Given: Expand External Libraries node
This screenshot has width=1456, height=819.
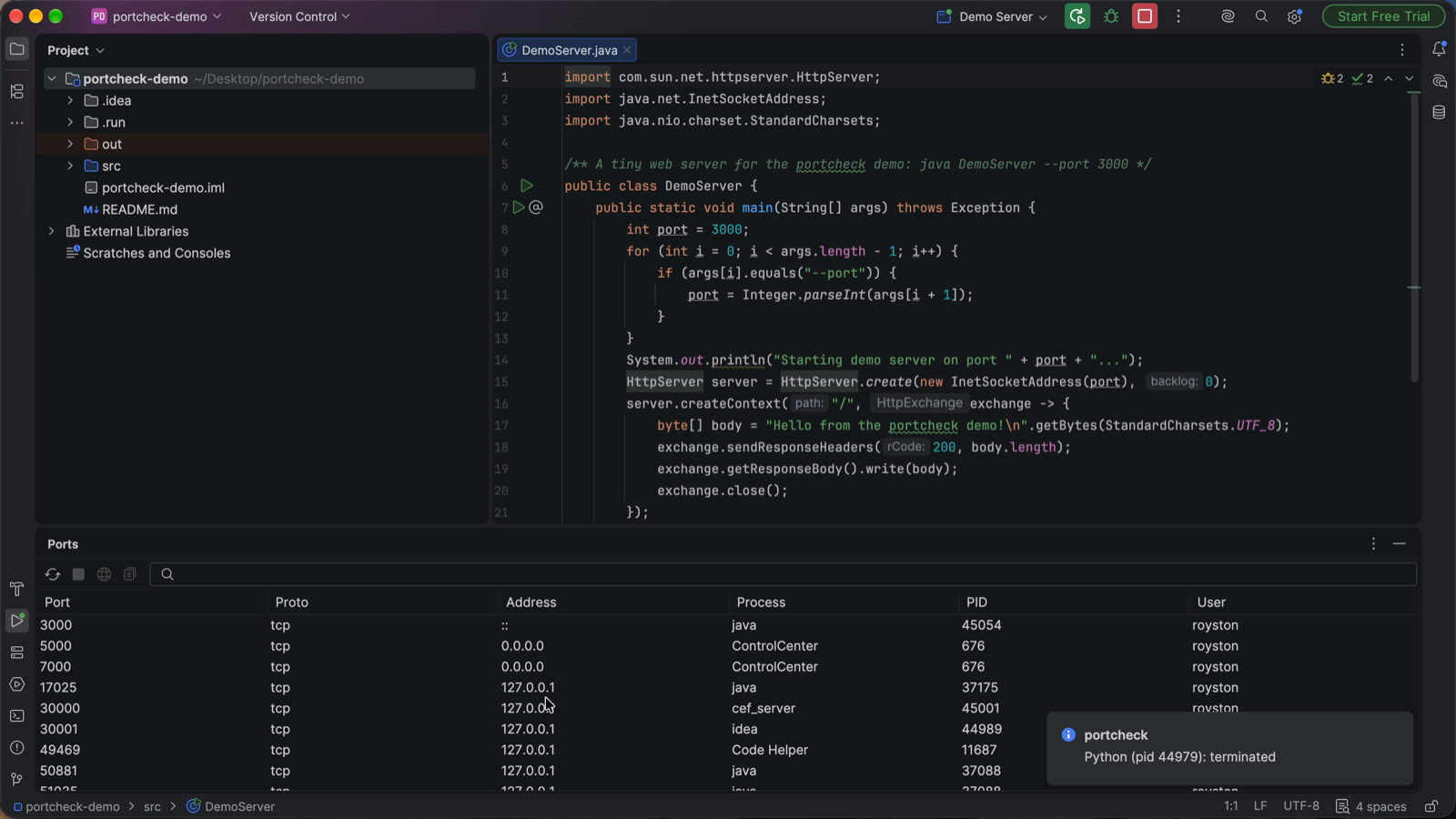Looking at the screenshot, I should coord(52,231).
